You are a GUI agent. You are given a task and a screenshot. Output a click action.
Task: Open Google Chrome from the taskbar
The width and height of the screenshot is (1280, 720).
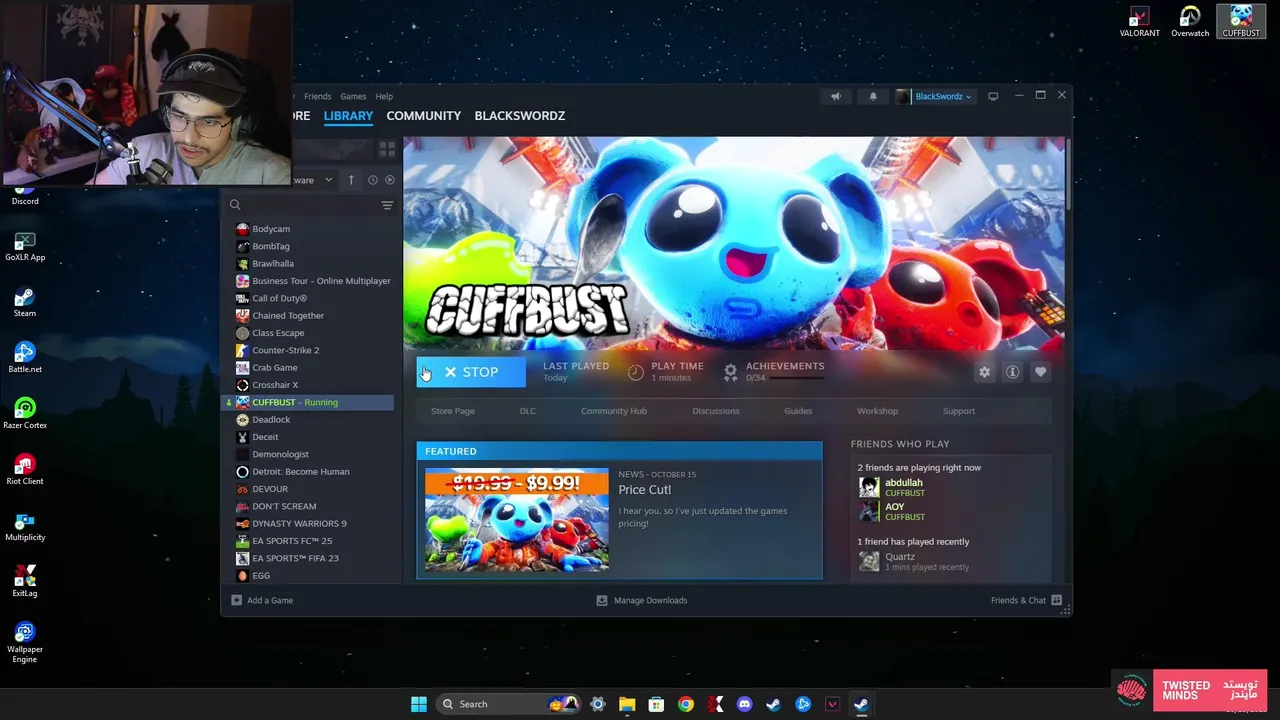685,704
